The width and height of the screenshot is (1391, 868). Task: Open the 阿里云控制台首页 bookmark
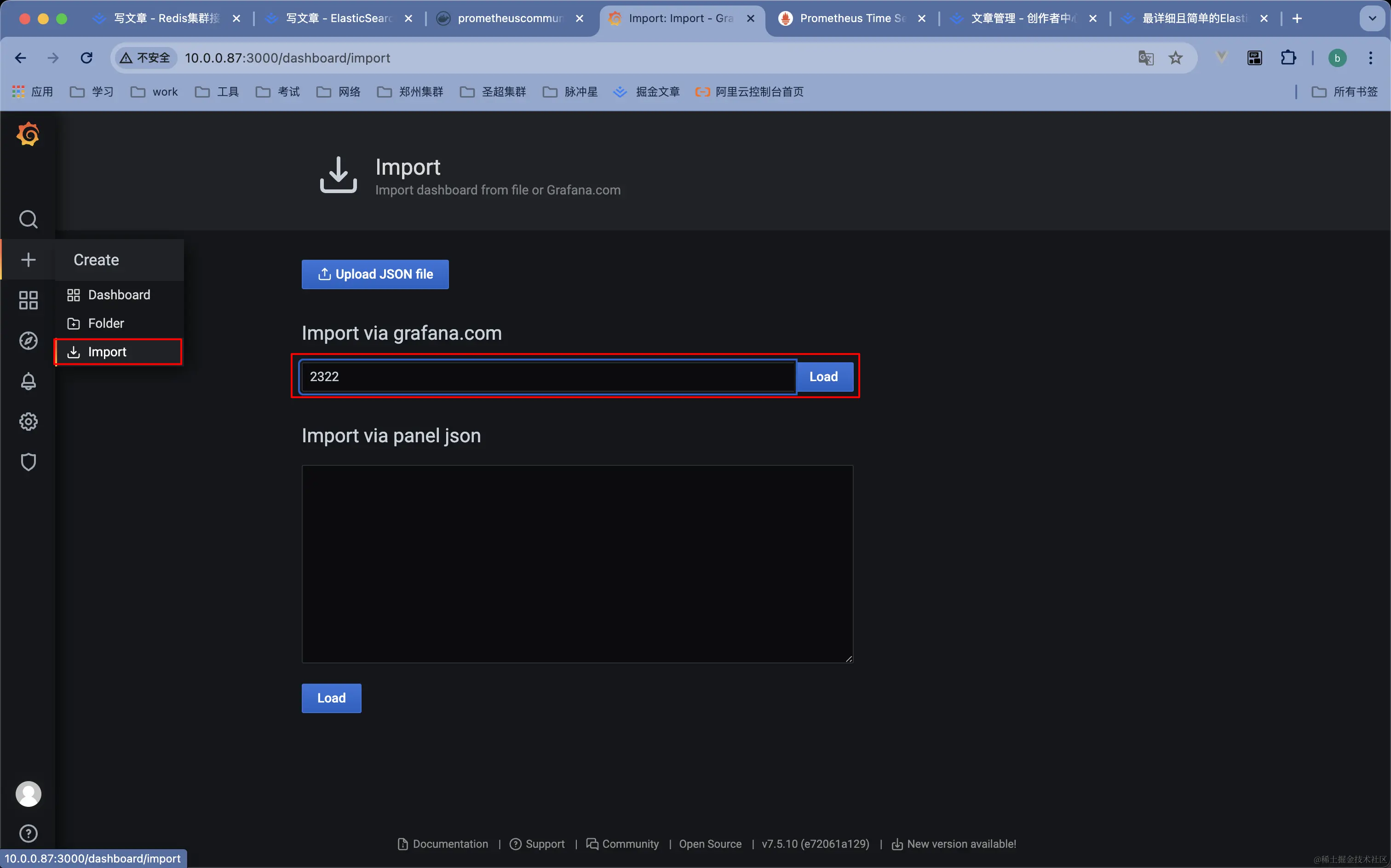(x=749, y=92)
